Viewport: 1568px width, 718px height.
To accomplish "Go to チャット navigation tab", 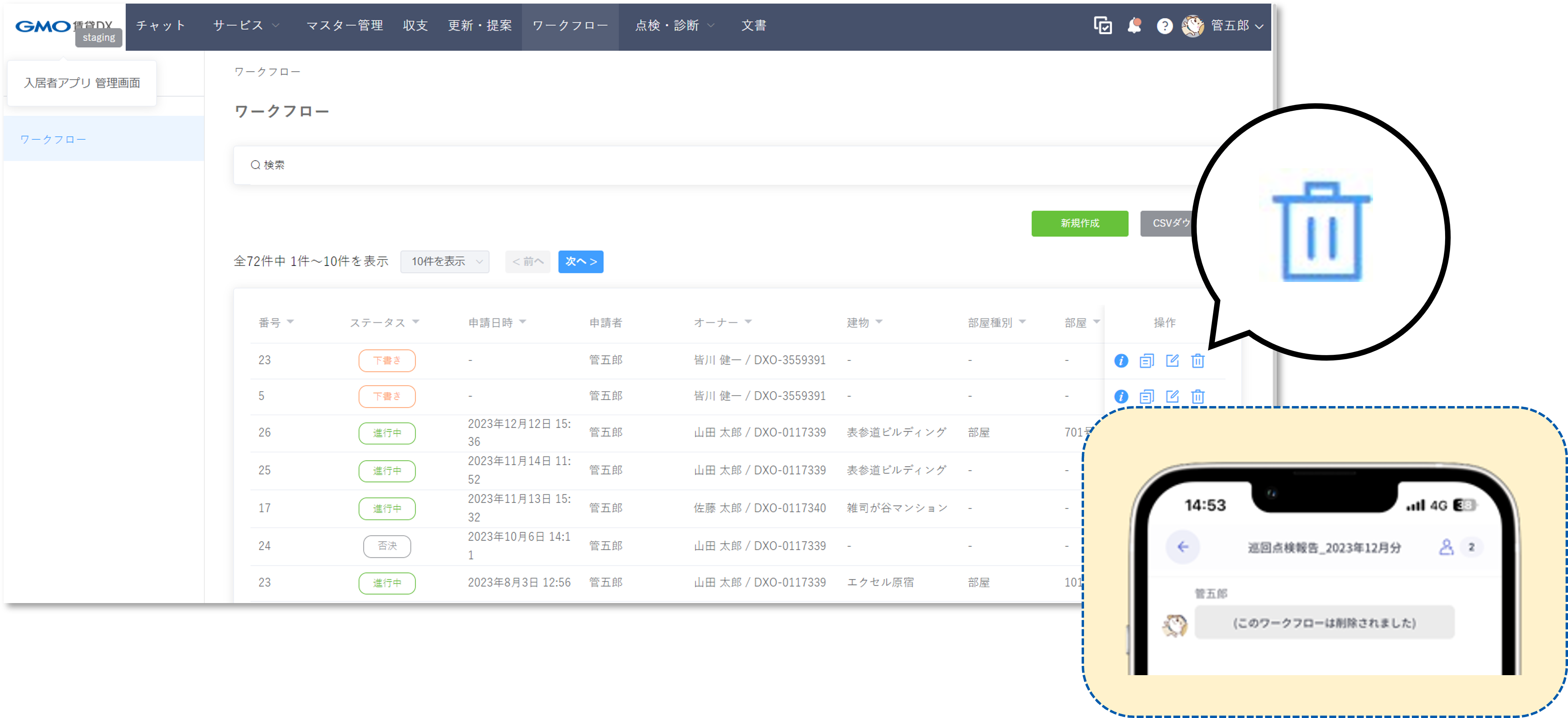I will pyautogui.click(x=161, y=26).
